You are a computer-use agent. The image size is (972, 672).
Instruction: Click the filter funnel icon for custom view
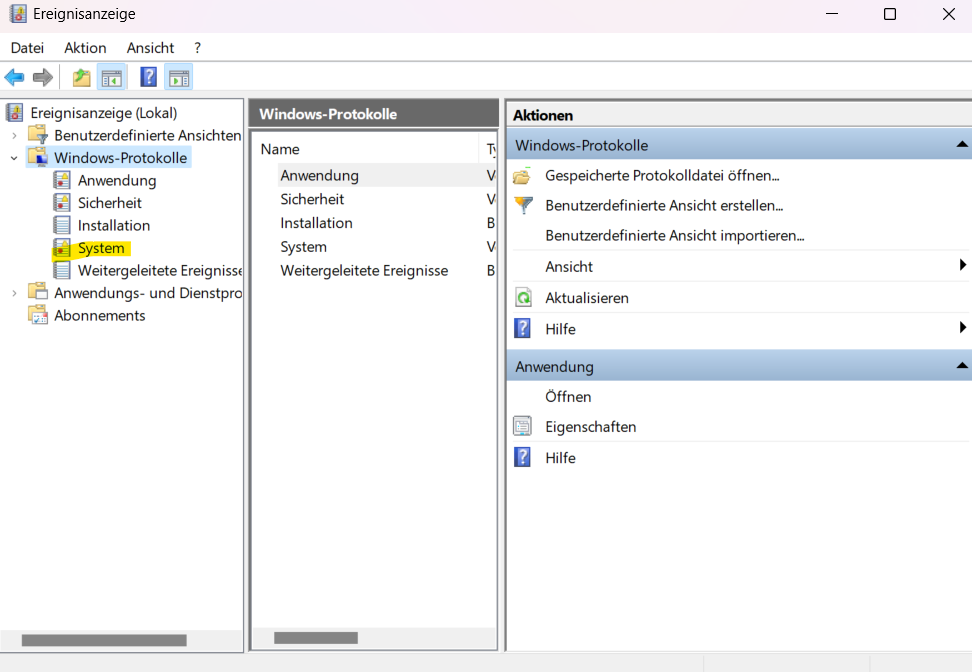[523, 205]
